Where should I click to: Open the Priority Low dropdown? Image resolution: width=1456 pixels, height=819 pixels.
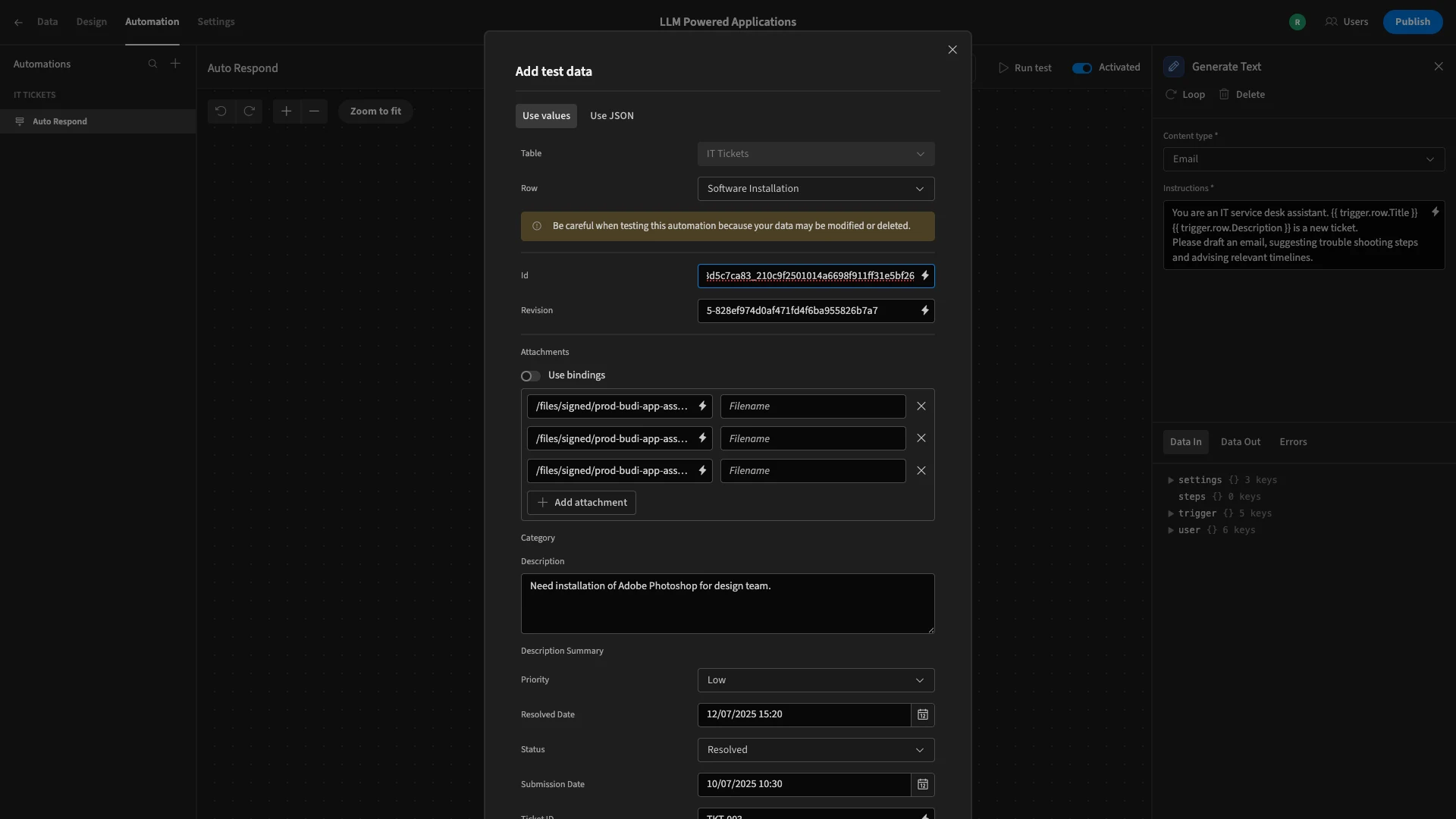816,680
